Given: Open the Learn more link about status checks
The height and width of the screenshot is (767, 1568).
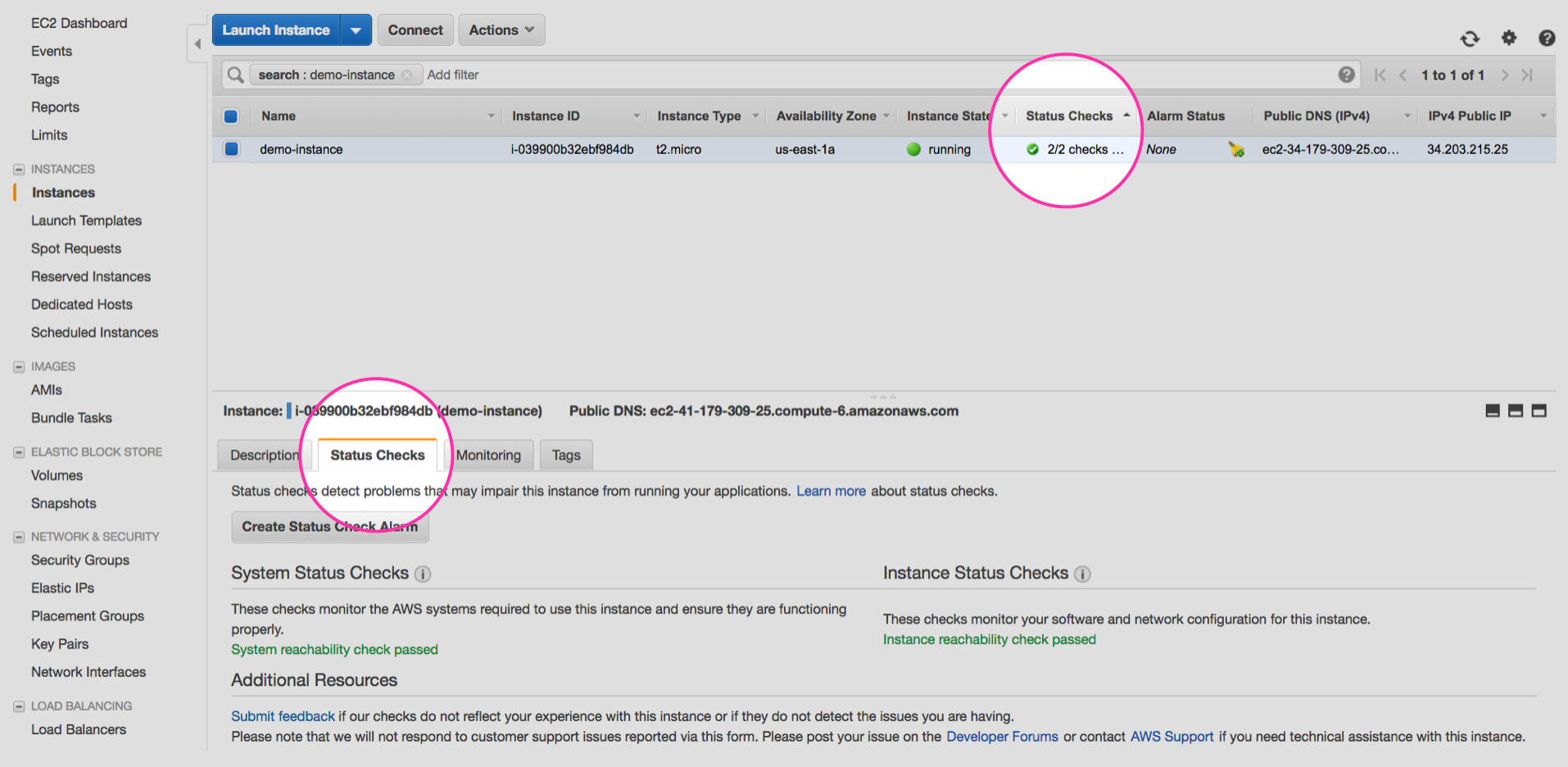Looking at the screenshot, I should click(x=831, y=491).
